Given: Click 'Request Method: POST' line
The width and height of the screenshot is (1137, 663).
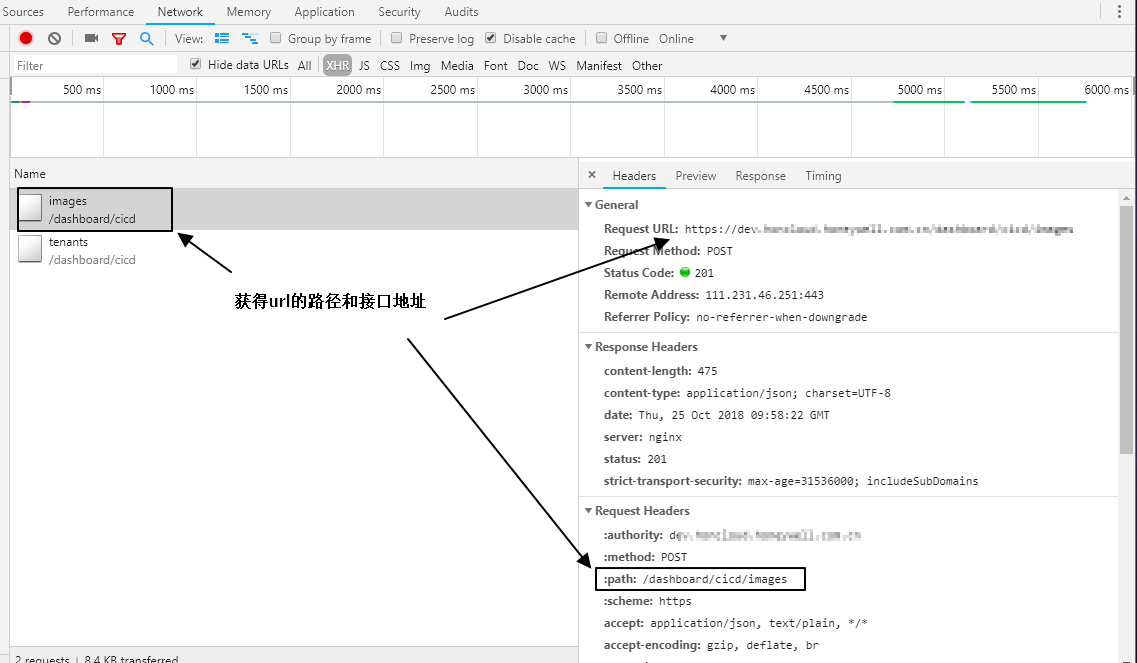Looking at the screenshot, I should (x=668, y=251).
